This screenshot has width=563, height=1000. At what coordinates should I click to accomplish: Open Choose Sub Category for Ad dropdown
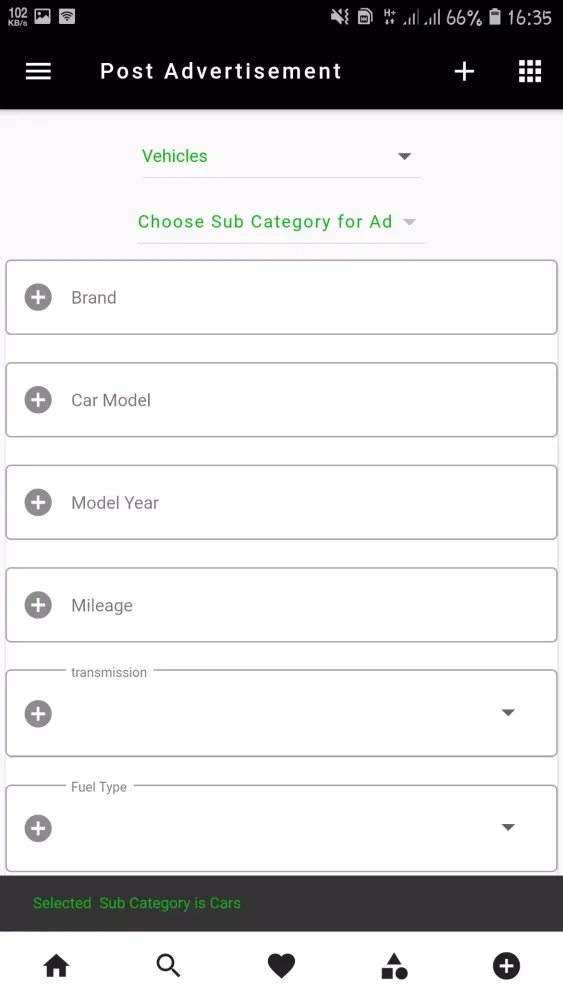point(281,222)
